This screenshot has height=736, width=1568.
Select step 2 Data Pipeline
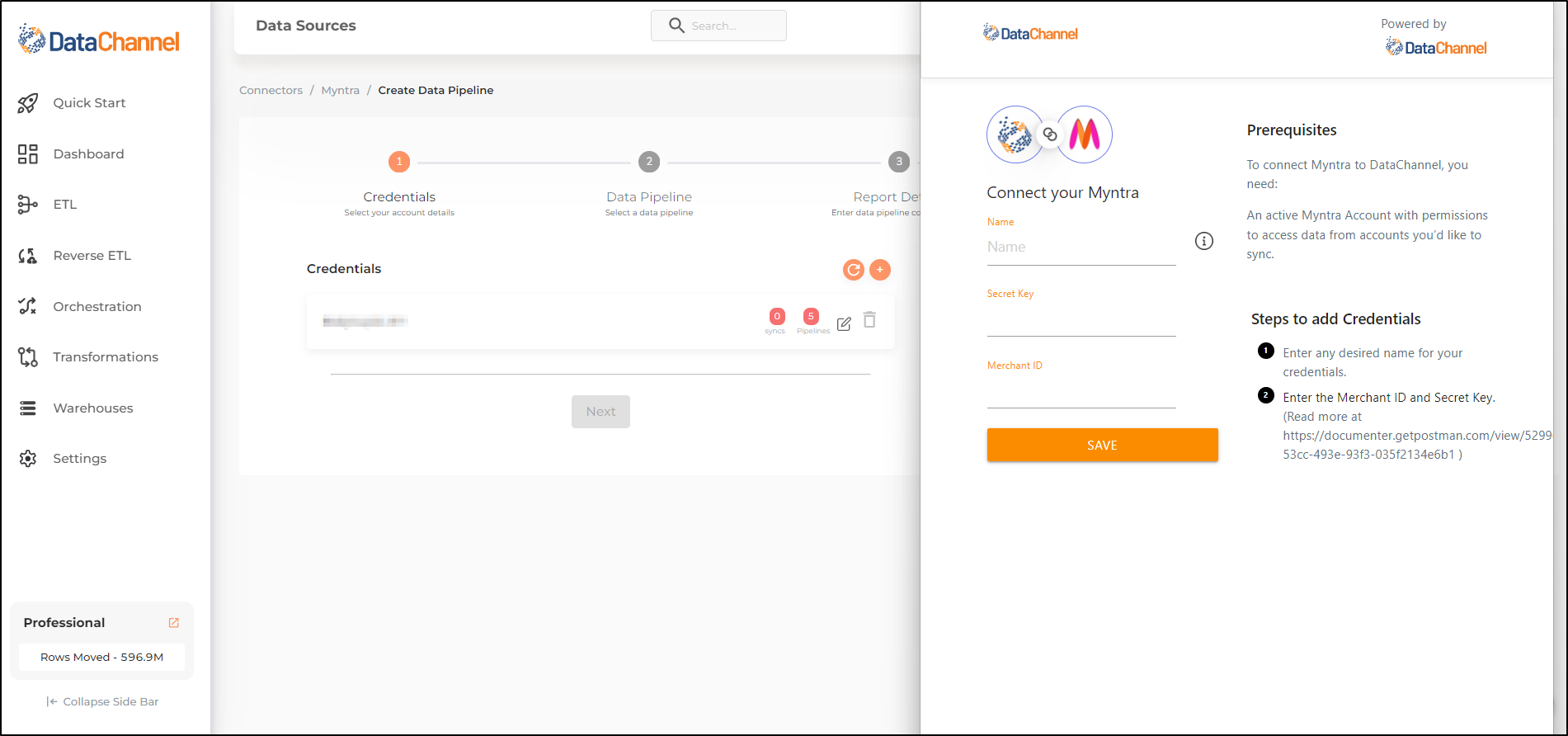649,162
